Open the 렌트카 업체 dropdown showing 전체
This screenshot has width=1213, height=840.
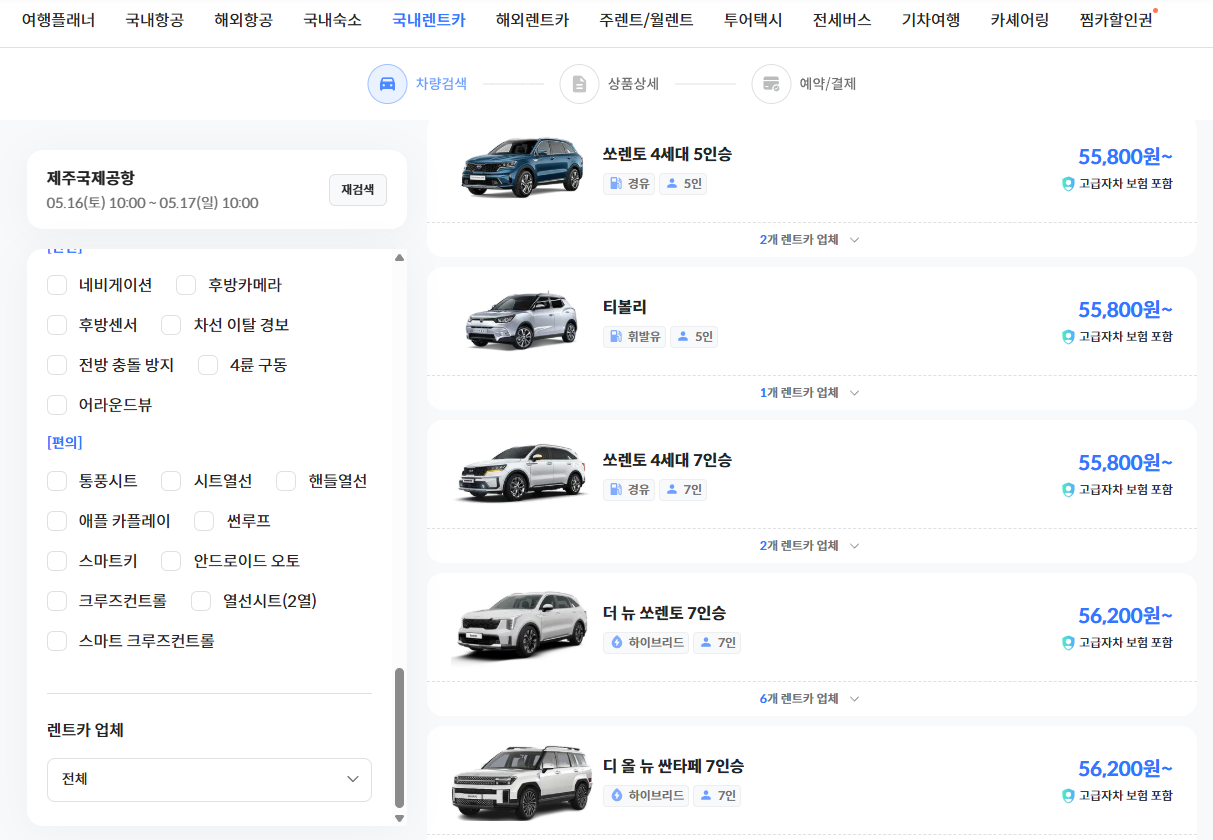pos(209,779)
